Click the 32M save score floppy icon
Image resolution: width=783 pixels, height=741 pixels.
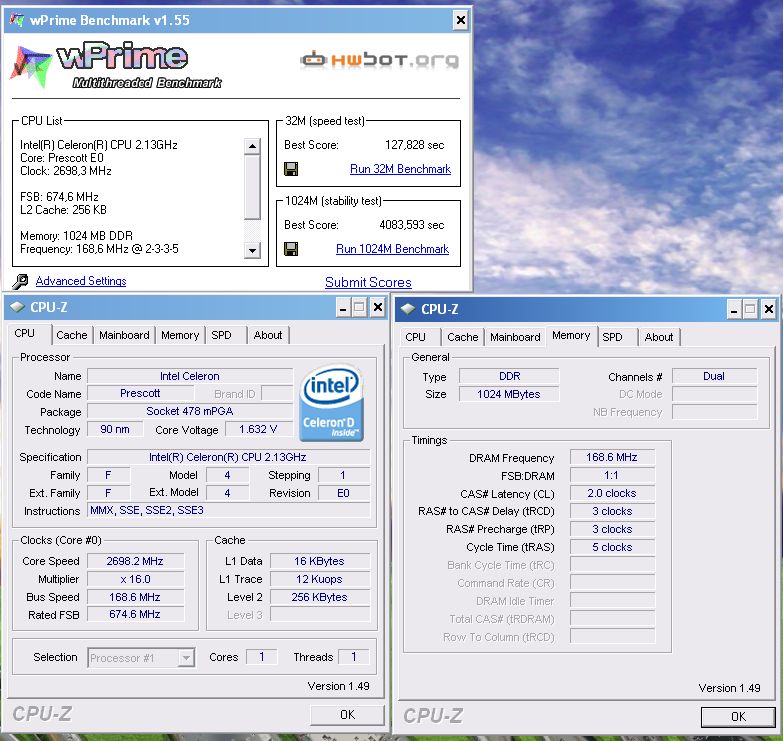[291, 169]
